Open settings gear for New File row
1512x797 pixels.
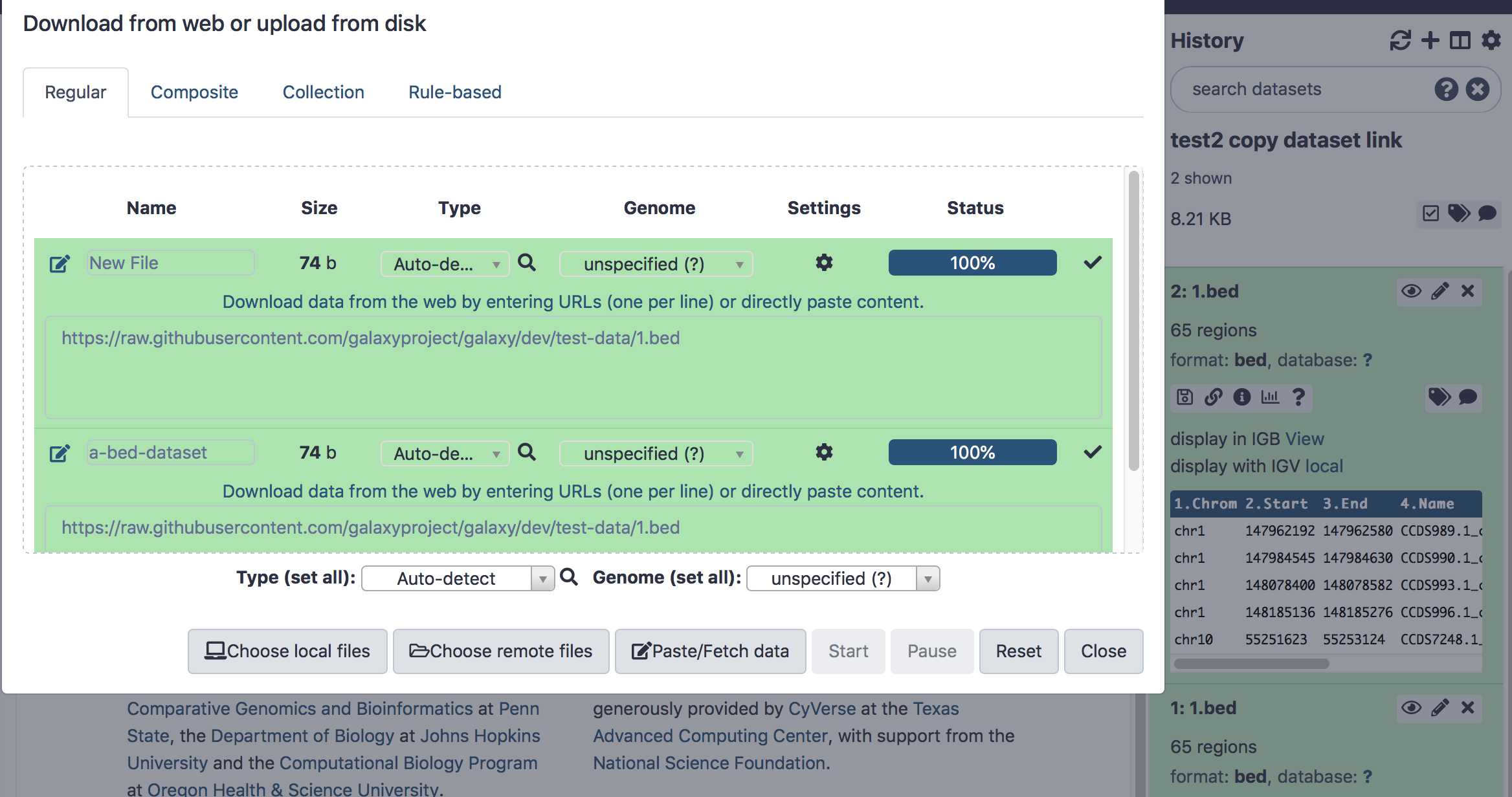(x=824, y=263)
